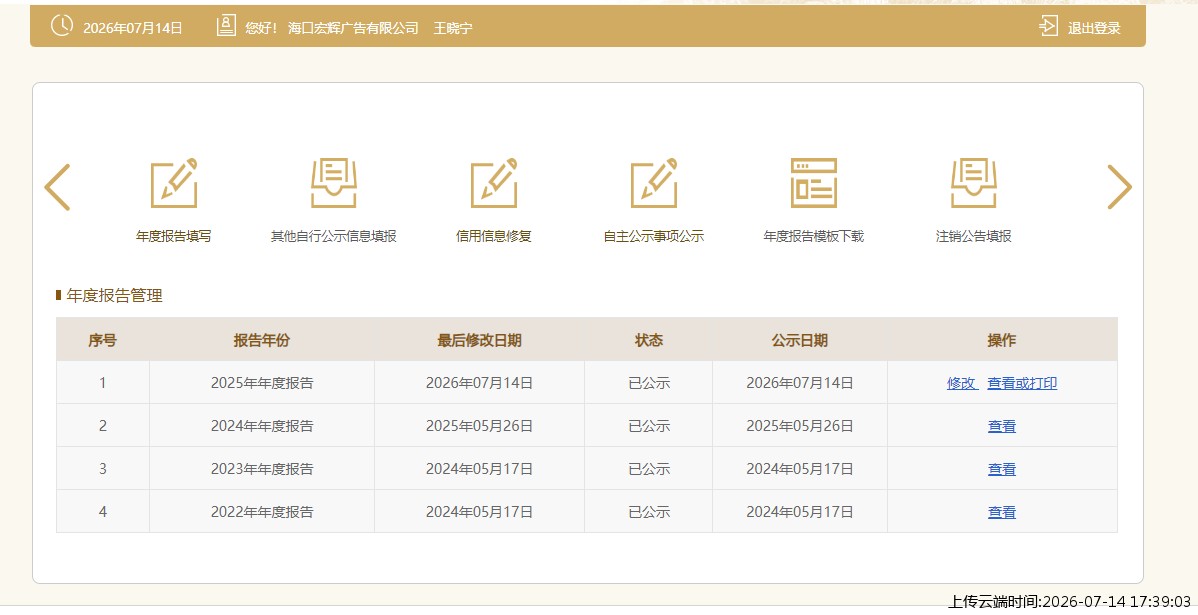
Task: Select the 2023年年度报告 cell
Action: tap(262, 468)
